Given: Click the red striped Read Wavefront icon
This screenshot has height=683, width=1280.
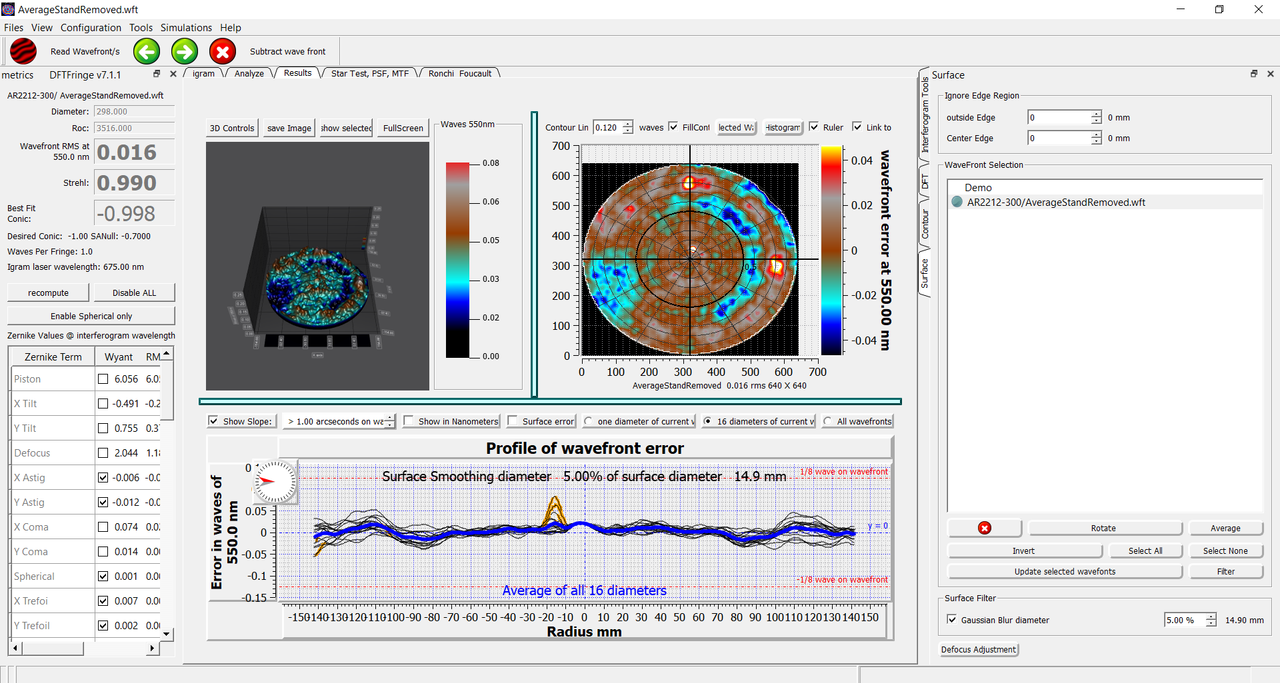Looking at the screenshot, I should (x=23, y=51).
